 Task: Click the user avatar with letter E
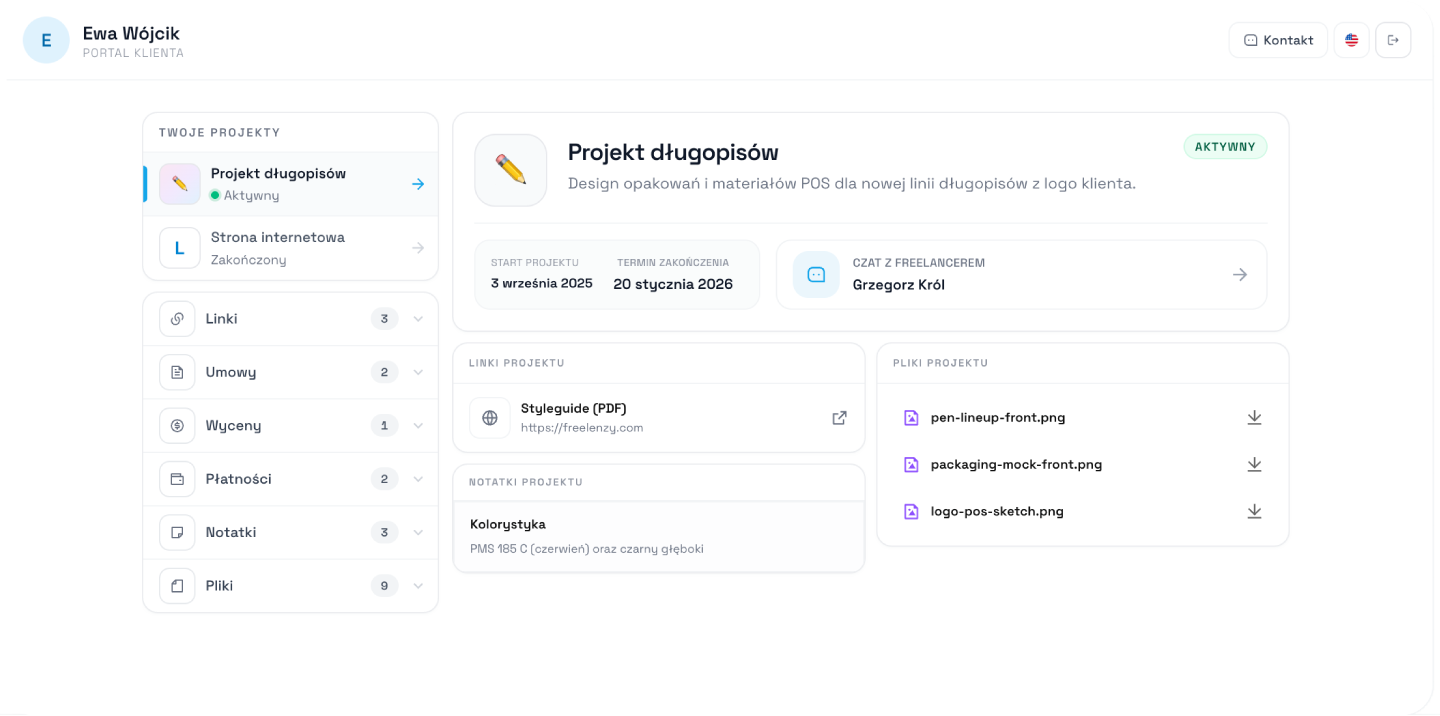point(46,40)
